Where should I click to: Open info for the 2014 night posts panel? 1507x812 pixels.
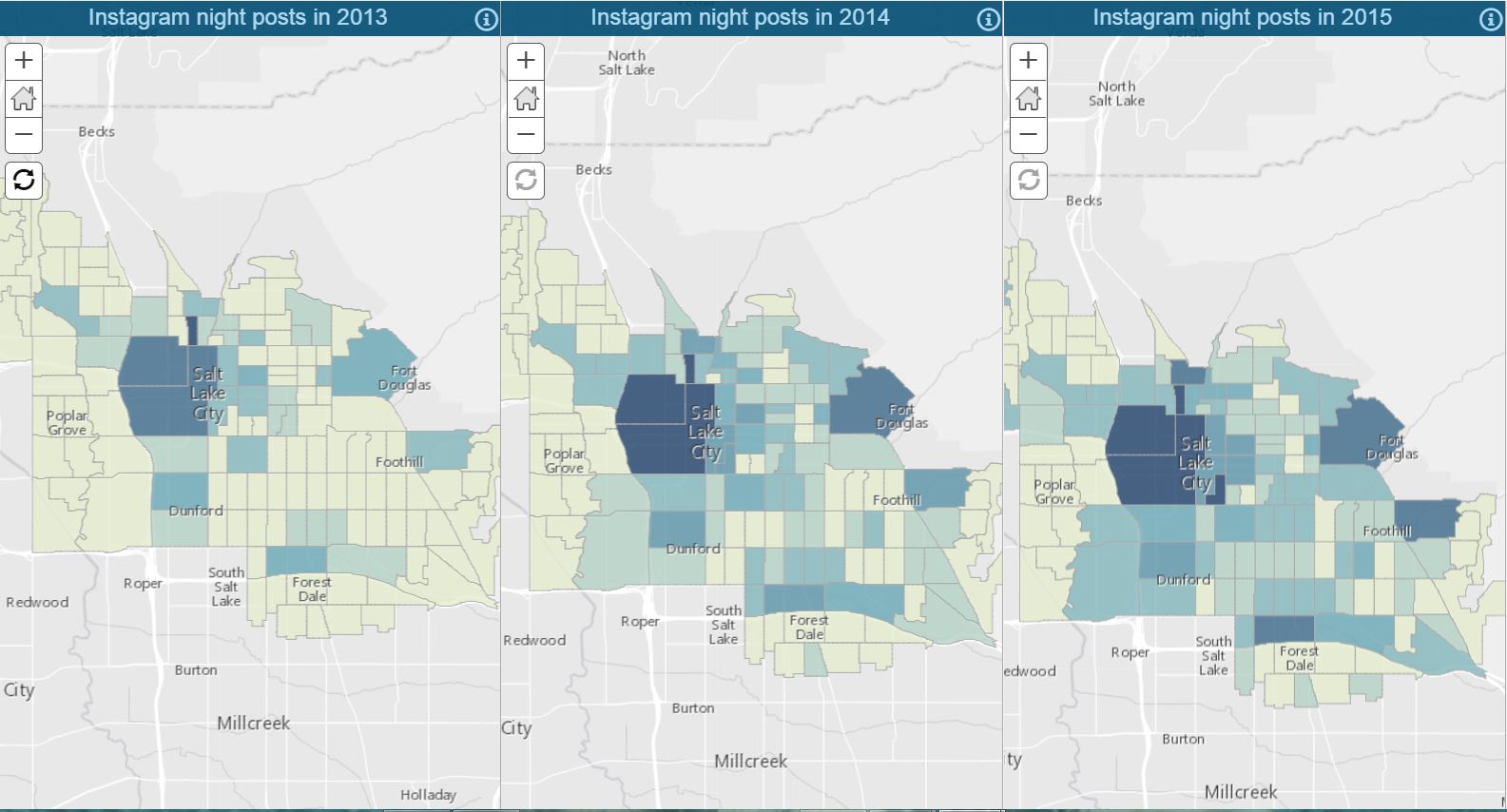click(988, 19)
